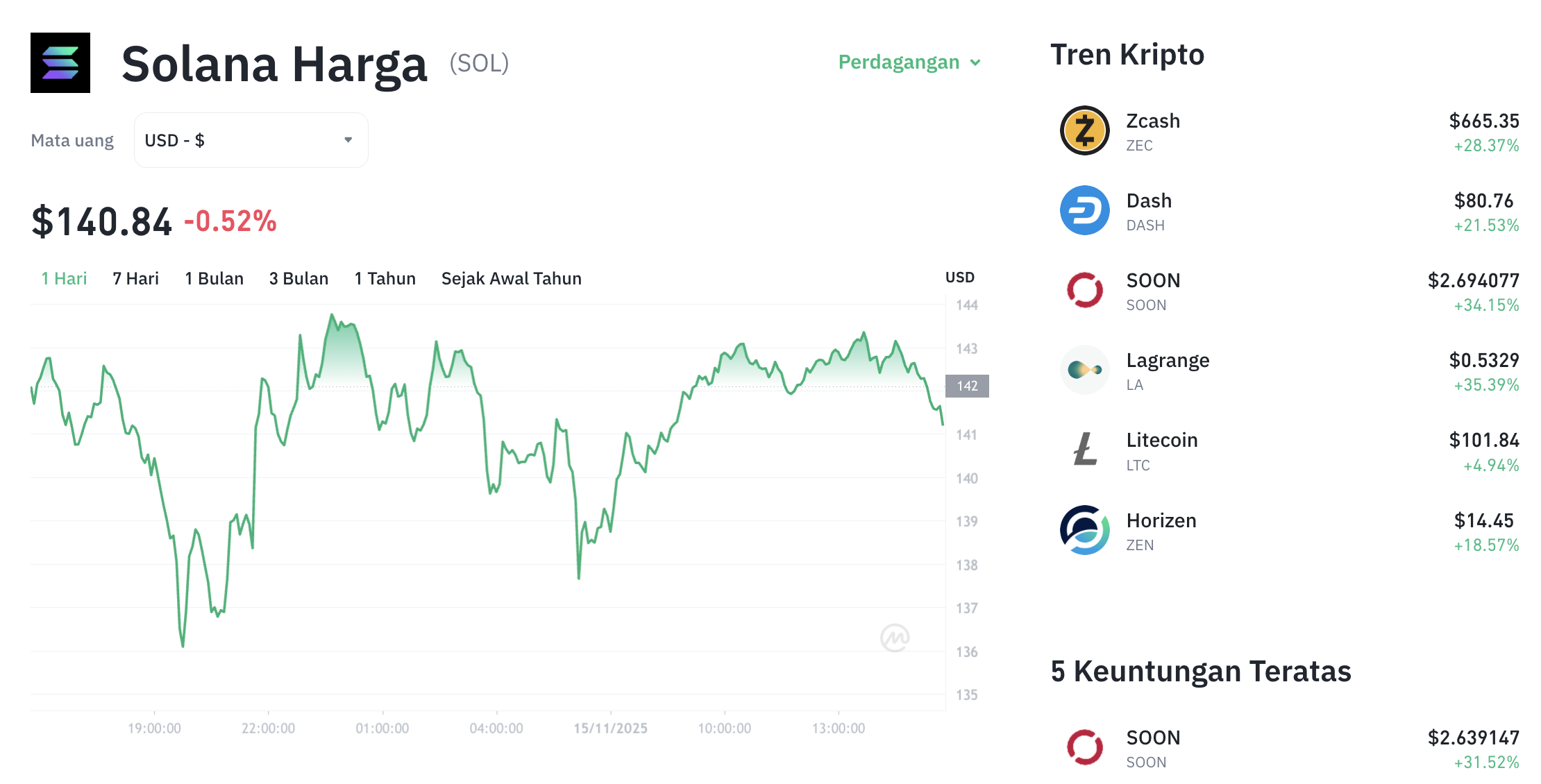Click the Solana logo icon

[60, 62]
